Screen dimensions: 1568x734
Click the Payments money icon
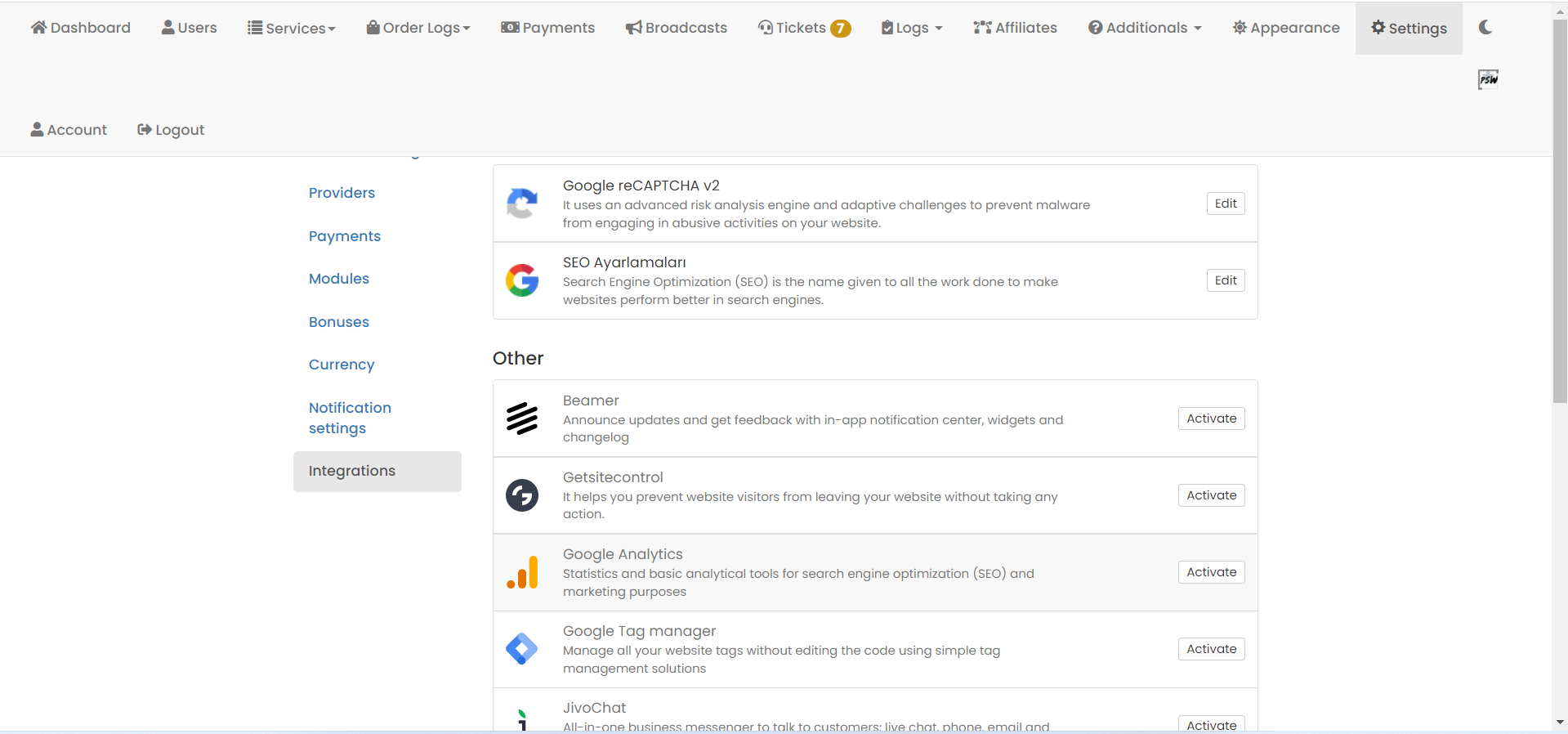point(510,27)
